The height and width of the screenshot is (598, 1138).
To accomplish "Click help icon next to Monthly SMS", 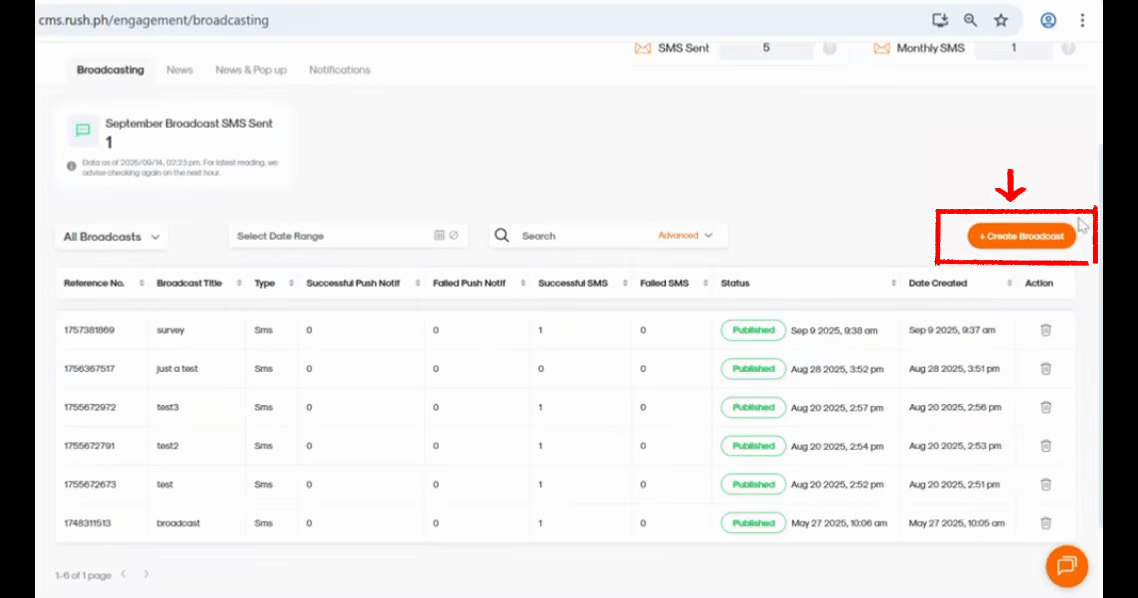I will coord(1068,48).
